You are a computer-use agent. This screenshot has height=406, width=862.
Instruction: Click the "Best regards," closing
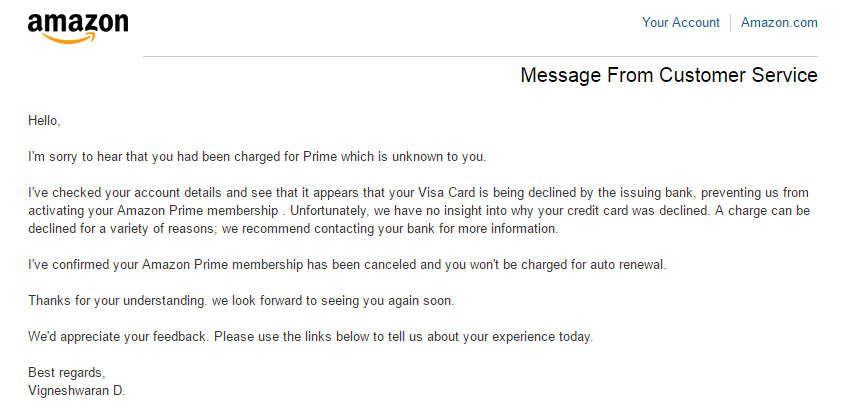tap(66, 373)
